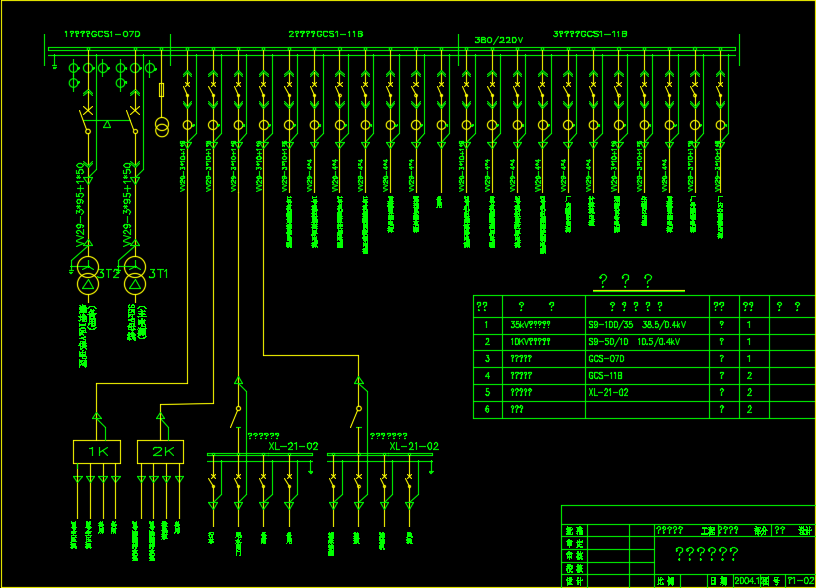
Task: Select the fuse symbol below the busbar
Action: pyautogui.click(x=162, y=91)
